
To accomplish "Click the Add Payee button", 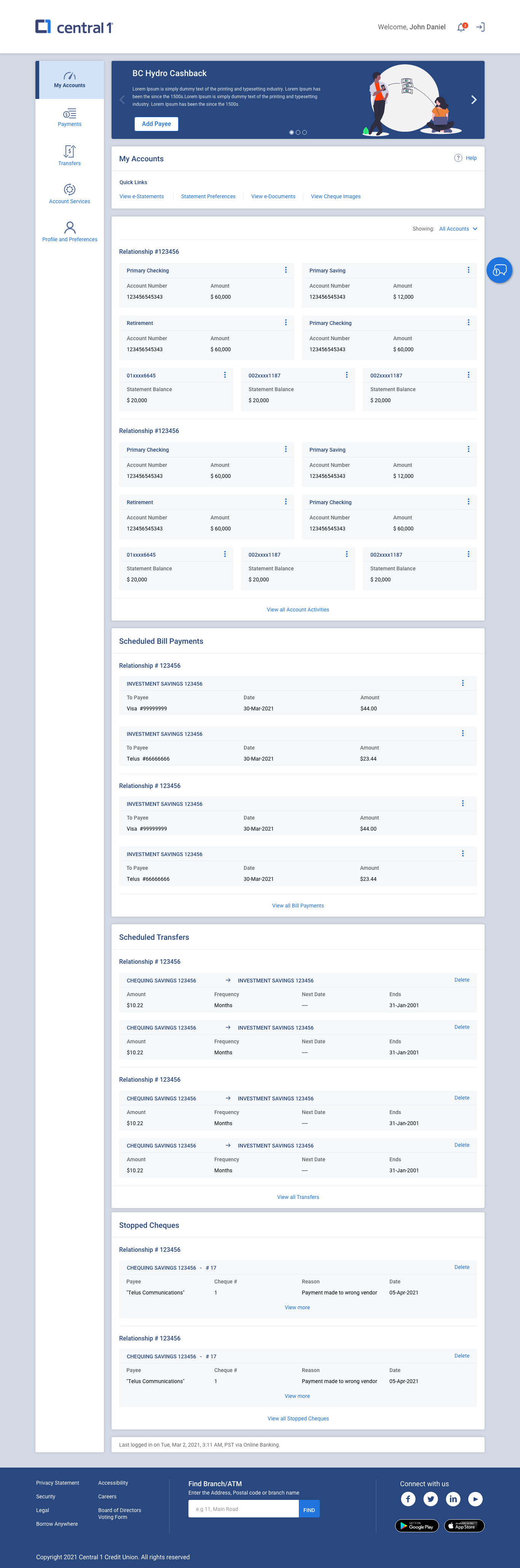I will tap(156, 124).
